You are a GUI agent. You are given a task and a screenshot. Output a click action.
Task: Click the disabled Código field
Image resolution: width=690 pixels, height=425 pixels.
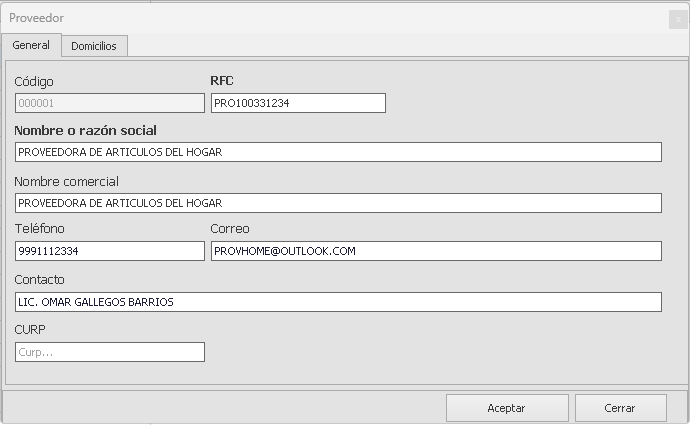[x=110, y=103]
